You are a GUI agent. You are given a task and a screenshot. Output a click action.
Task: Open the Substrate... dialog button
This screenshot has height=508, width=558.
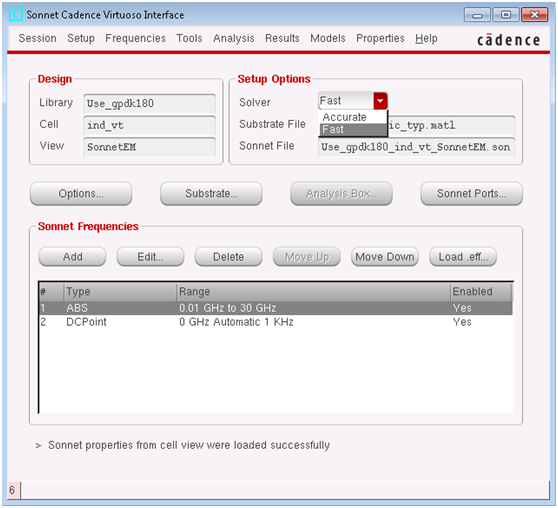tap(211, 194)
